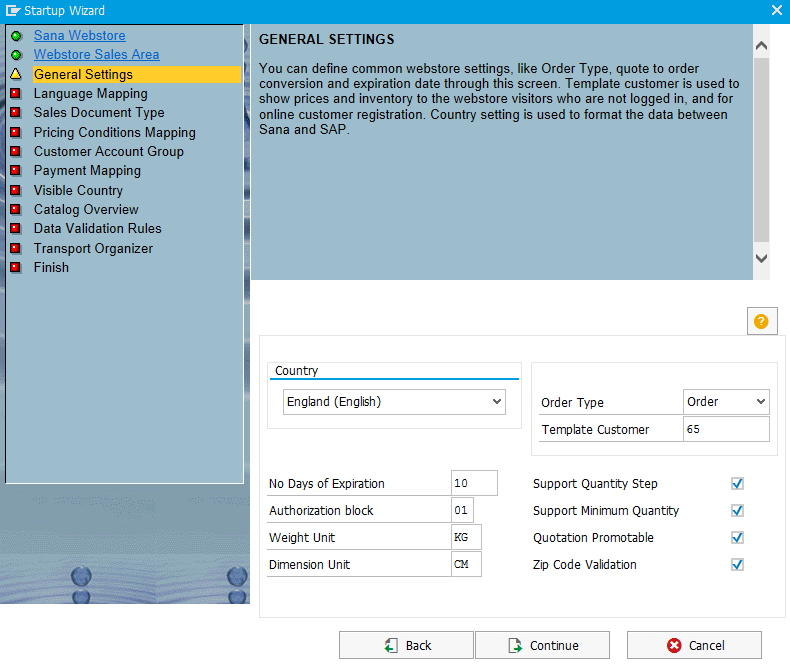This screenshot has height=669, width=790.
Task: Click the red status icon beside Payment Mapping
Action: [x=16, y=171]
